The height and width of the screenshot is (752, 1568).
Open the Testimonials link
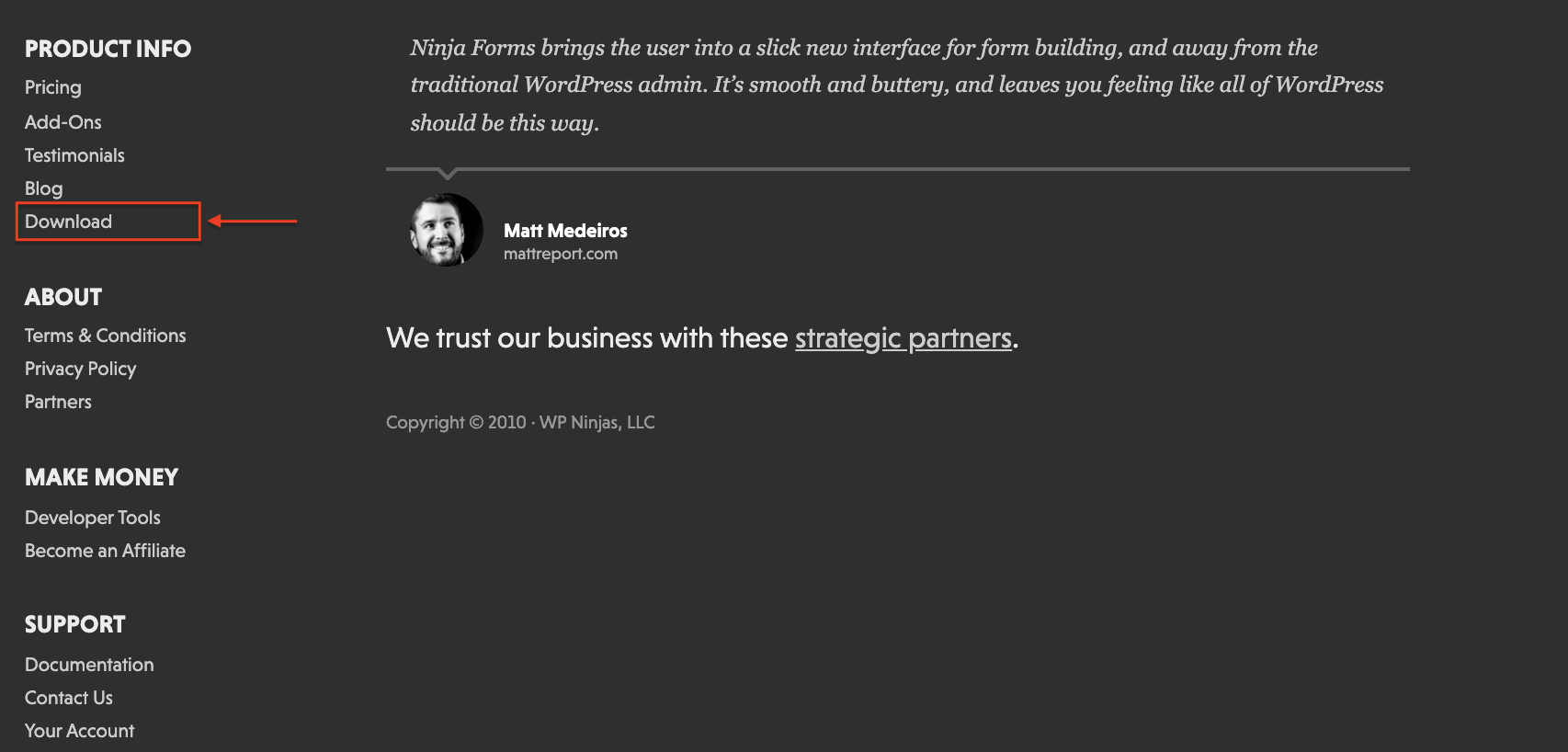[74, 155]
